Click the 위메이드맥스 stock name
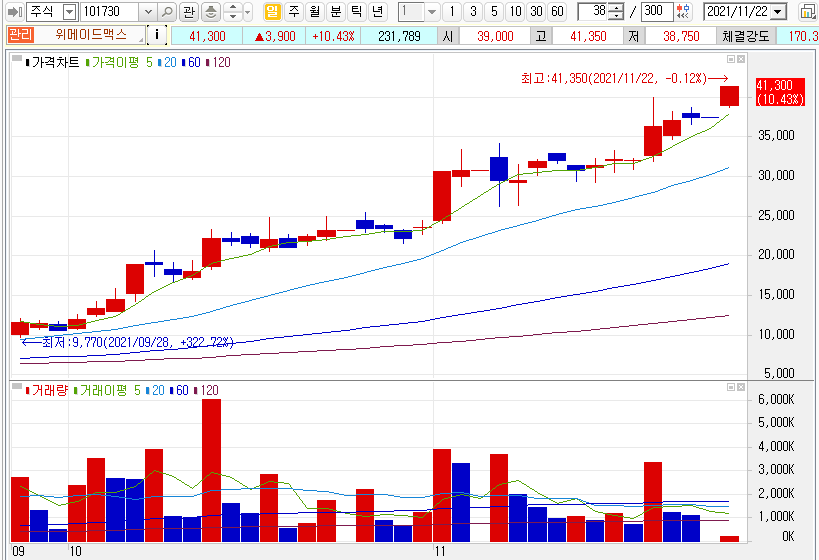This screenshot has width=819, height=560. tap(90, 35)
